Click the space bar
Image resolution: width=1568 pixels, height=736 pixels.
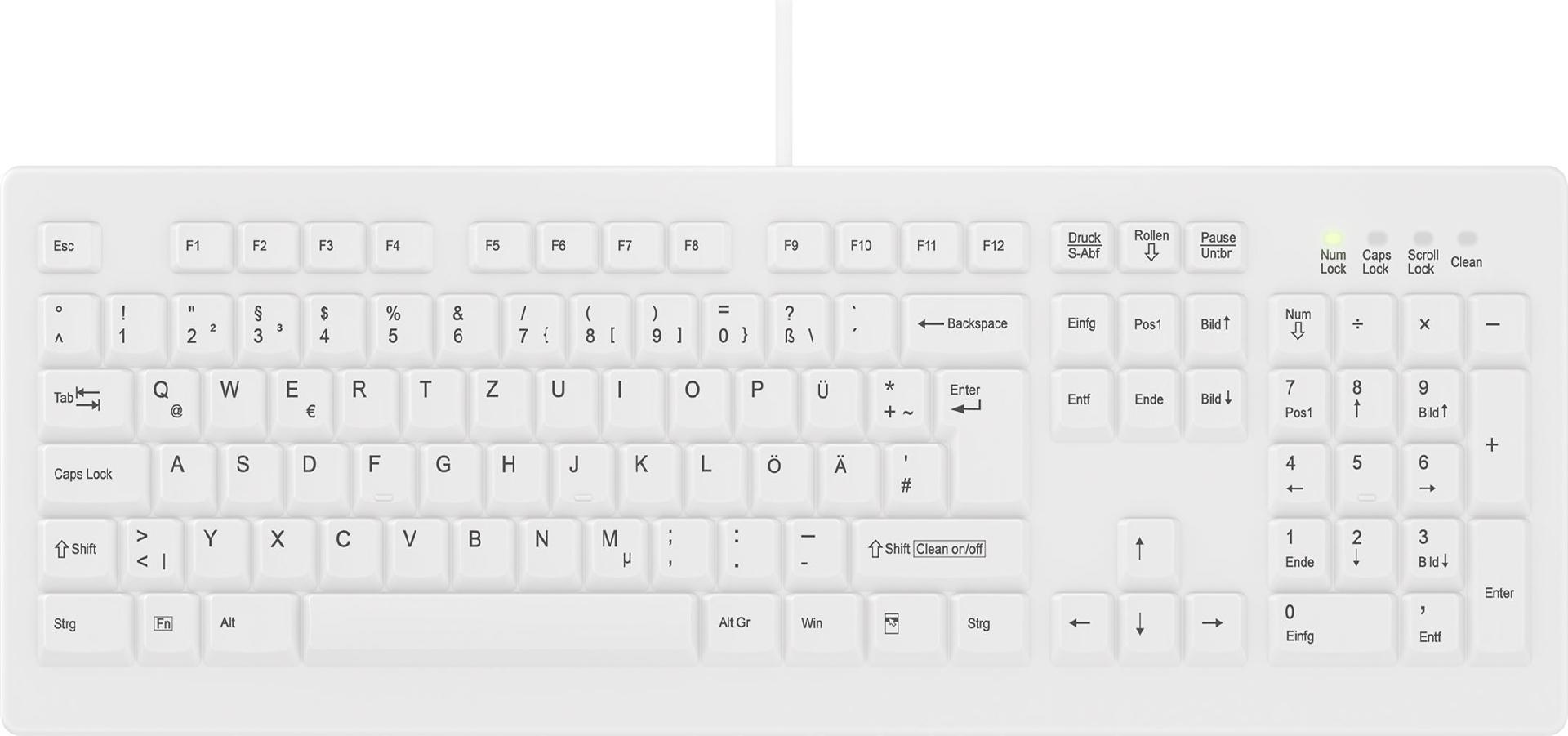point(501,627)
